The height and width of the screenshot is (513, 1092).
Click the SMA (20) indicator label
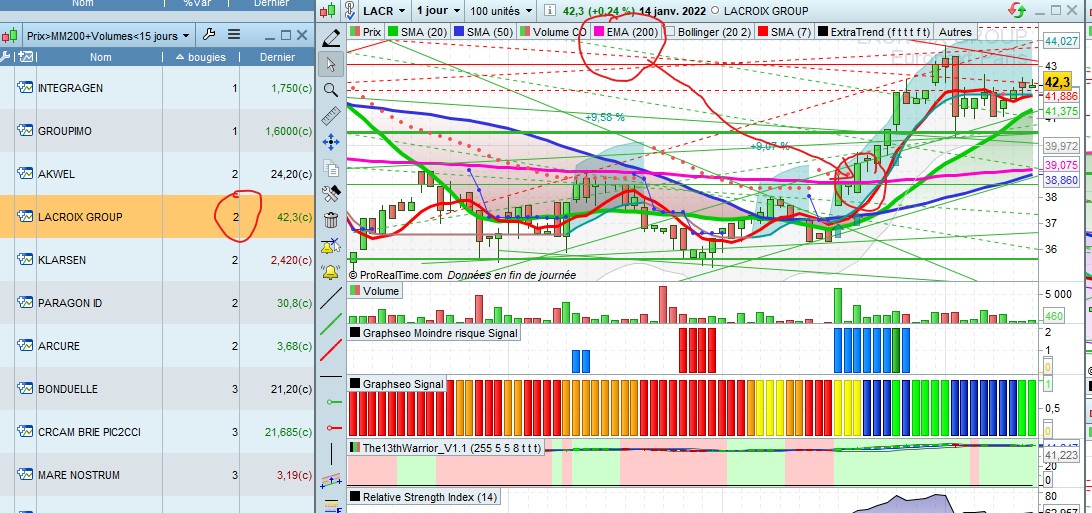417,32
